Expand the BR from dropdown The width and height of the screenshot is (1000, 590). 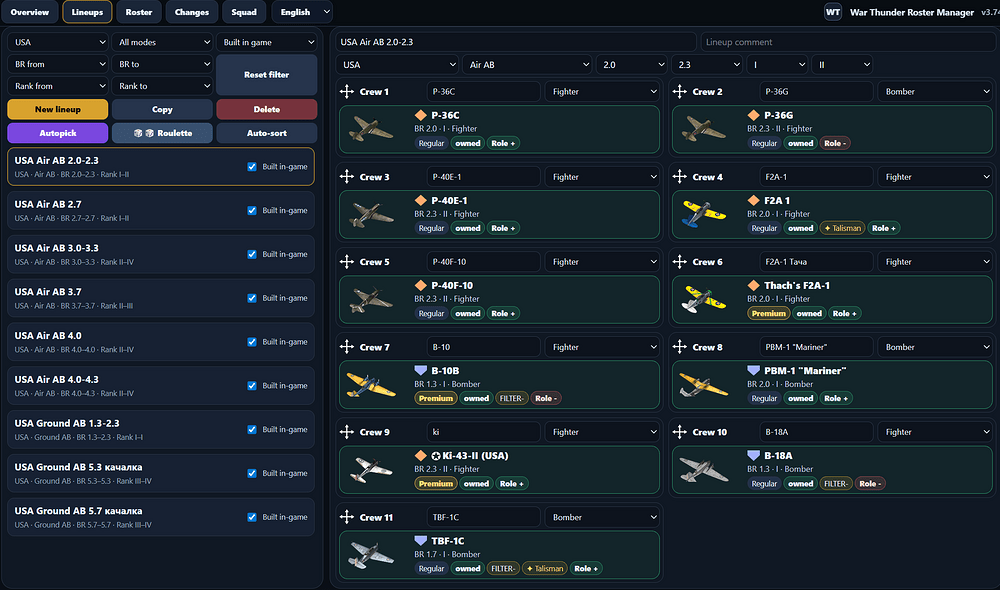click(x=57, y=64)
